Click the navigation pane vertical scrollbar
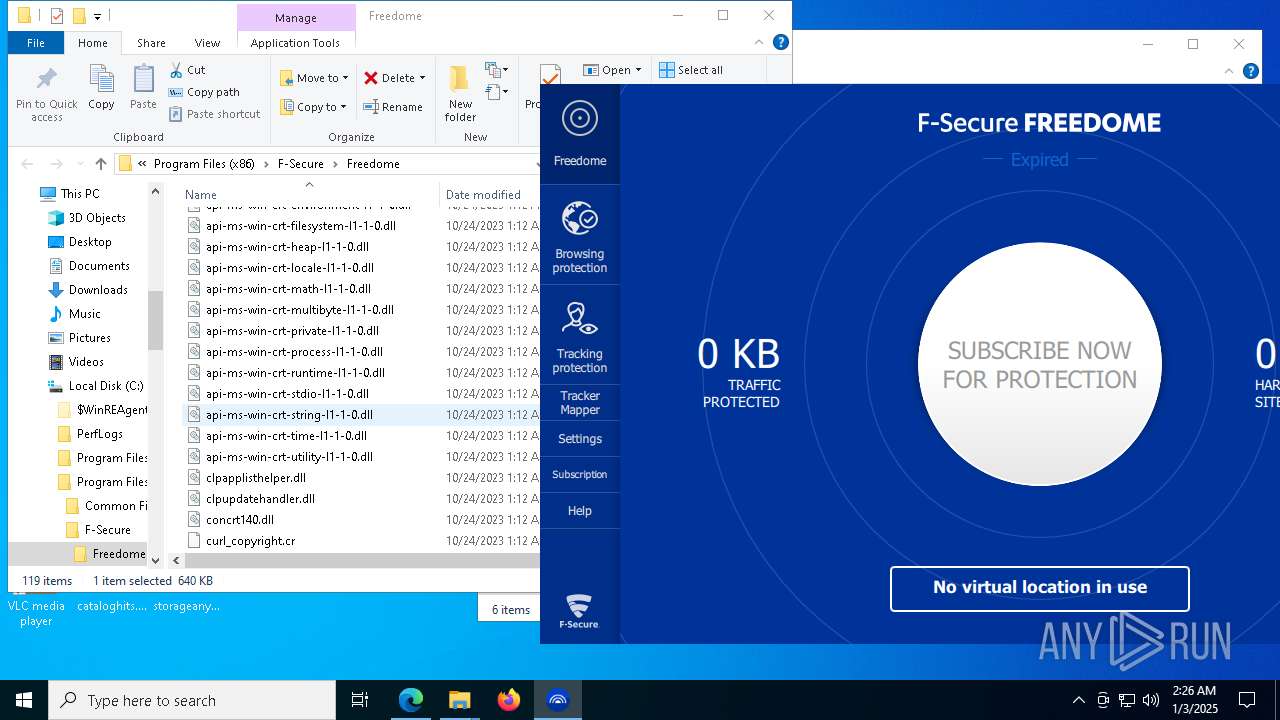 [155, 320]
